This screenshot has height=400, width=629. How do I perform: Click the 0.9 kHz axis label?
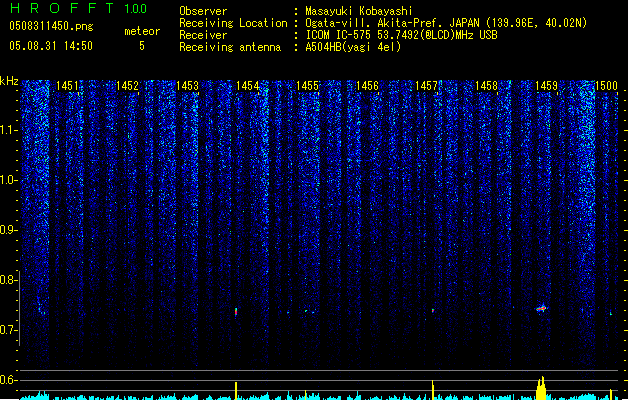[x=9, y=230]
